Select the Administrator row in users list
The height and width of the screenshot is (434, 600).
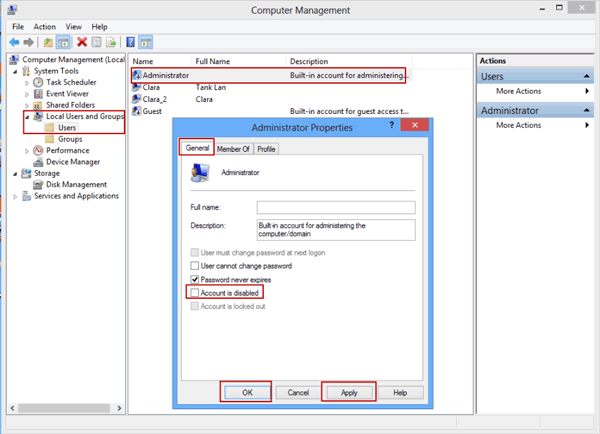tap(269, 75)
